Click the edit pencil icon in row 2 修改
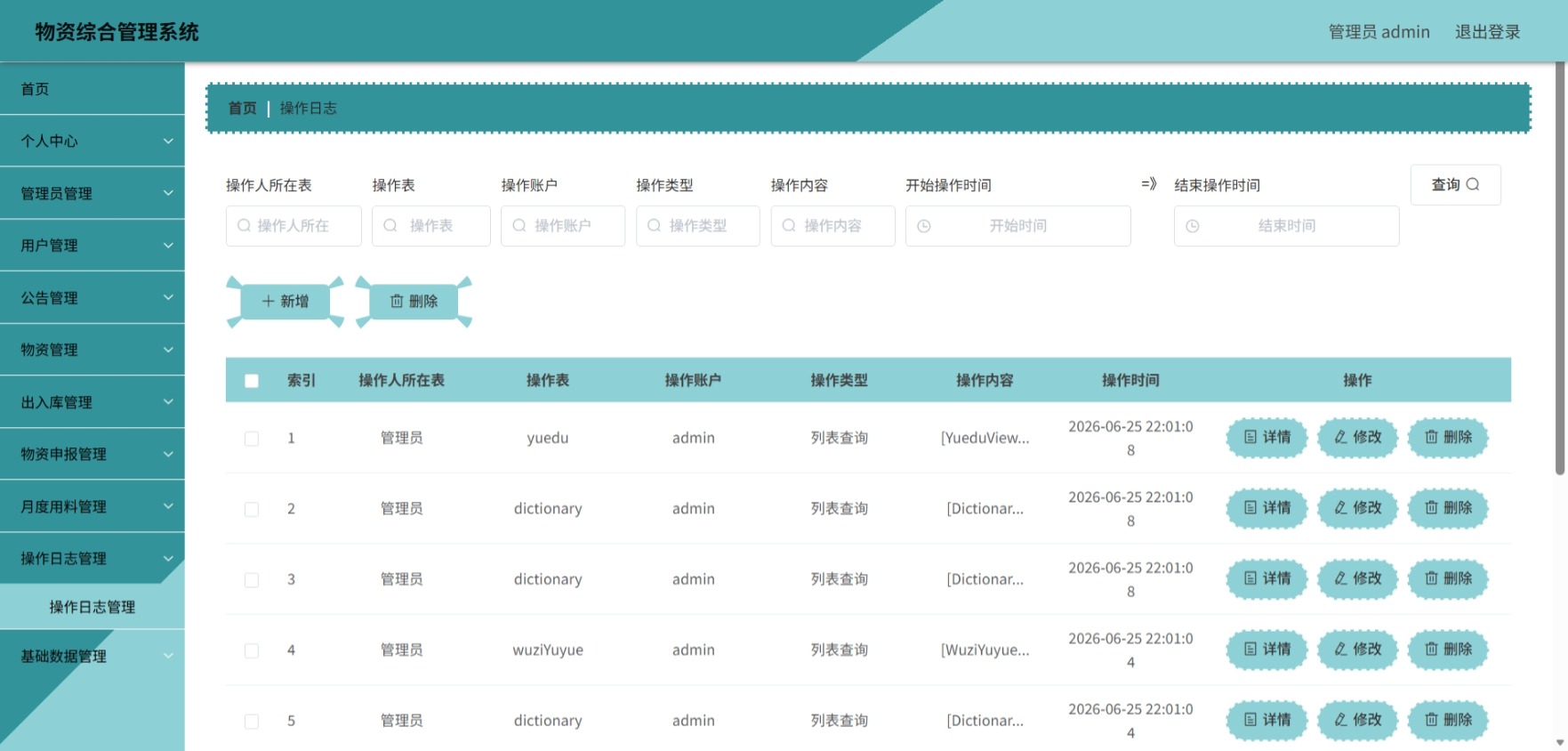Screen dimensions: 1568x751 click(x=1340, y=507)
